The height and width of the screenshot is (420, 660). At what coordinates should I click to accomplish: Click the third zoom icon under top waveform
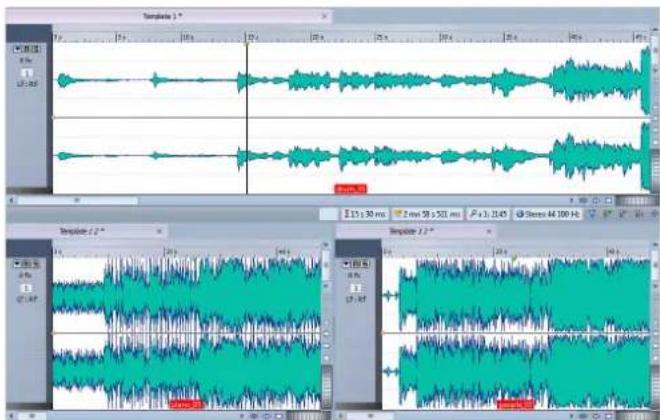[608, 201]
